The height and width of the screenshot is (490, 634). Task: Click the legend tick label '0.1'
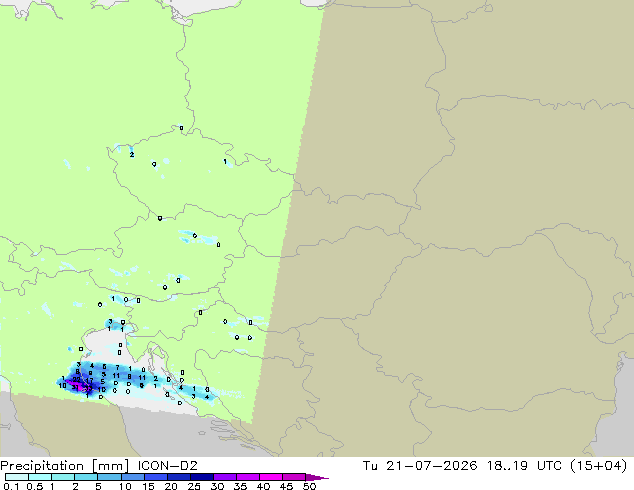point(11,486)
